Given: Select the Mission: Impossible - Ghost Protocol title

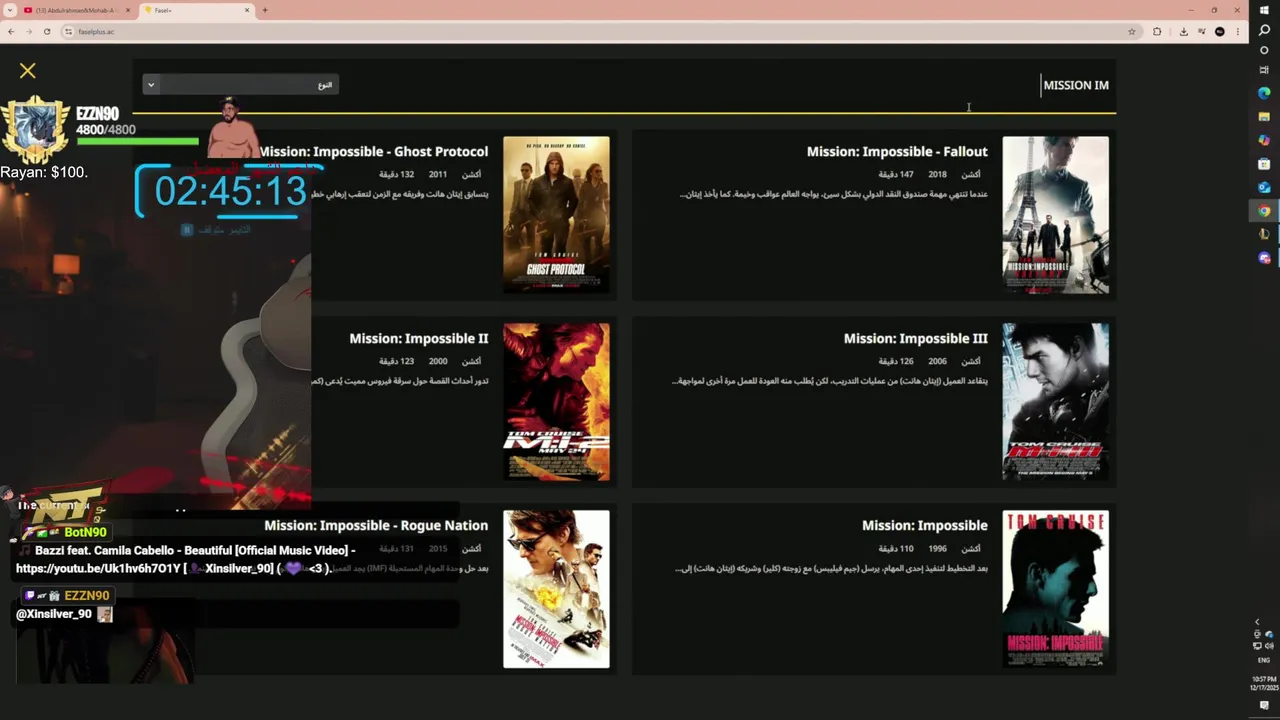Looking at the screenshot, I should [374, 152].
